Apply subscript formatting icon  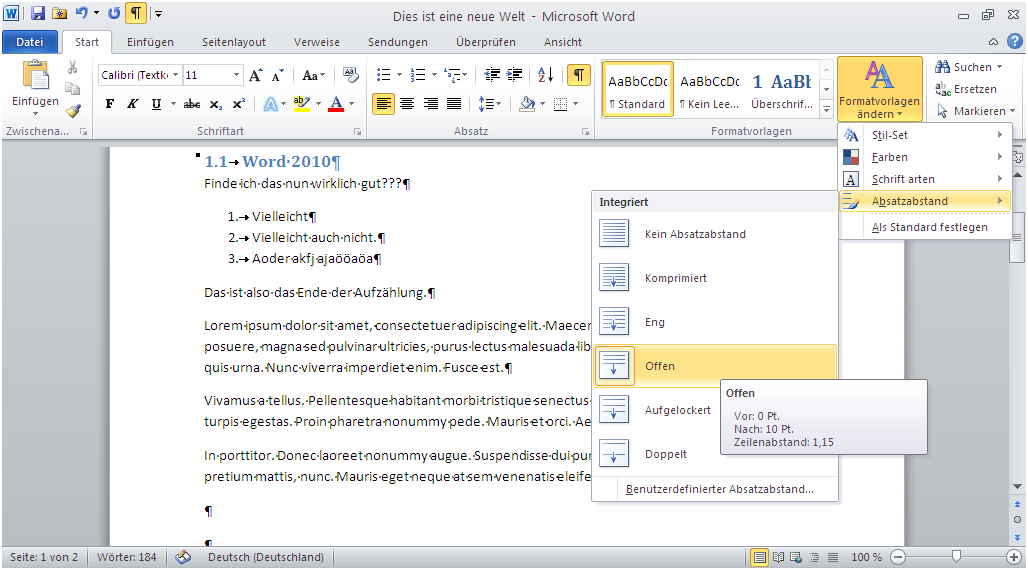point(216,104)
